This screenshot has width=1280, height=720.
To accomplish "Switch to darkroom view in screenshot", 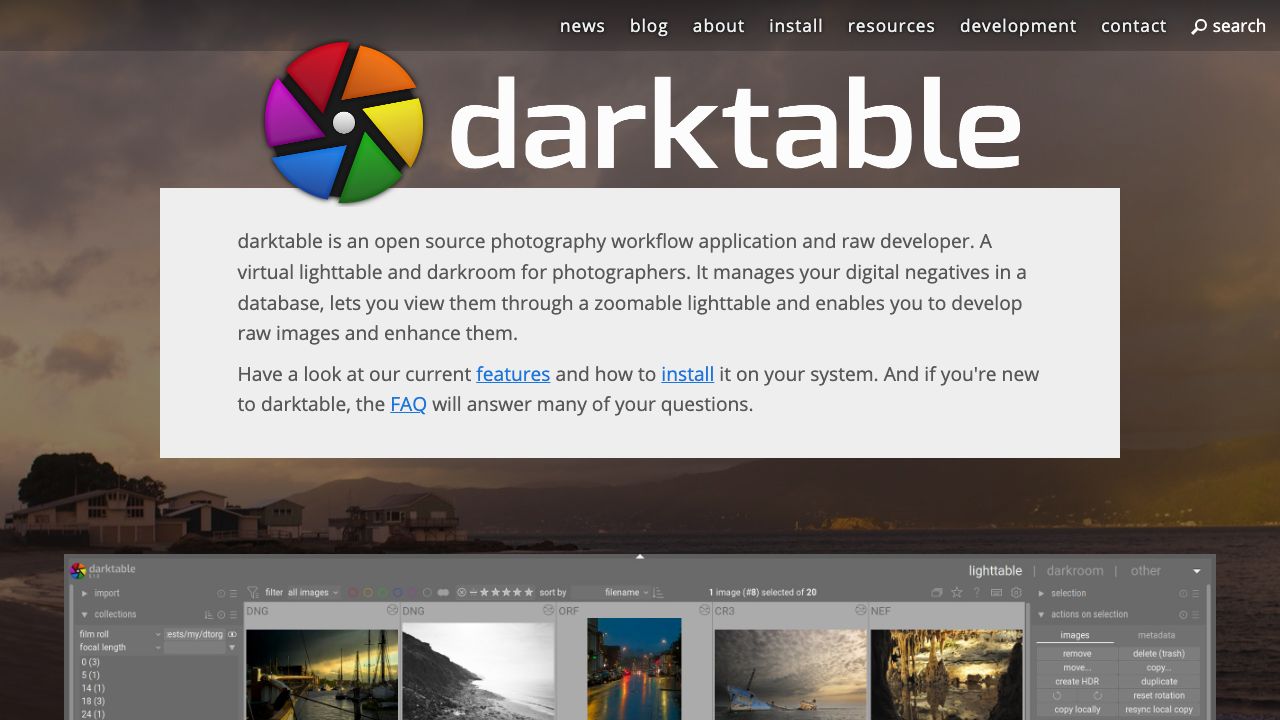I will [1075, 571].
